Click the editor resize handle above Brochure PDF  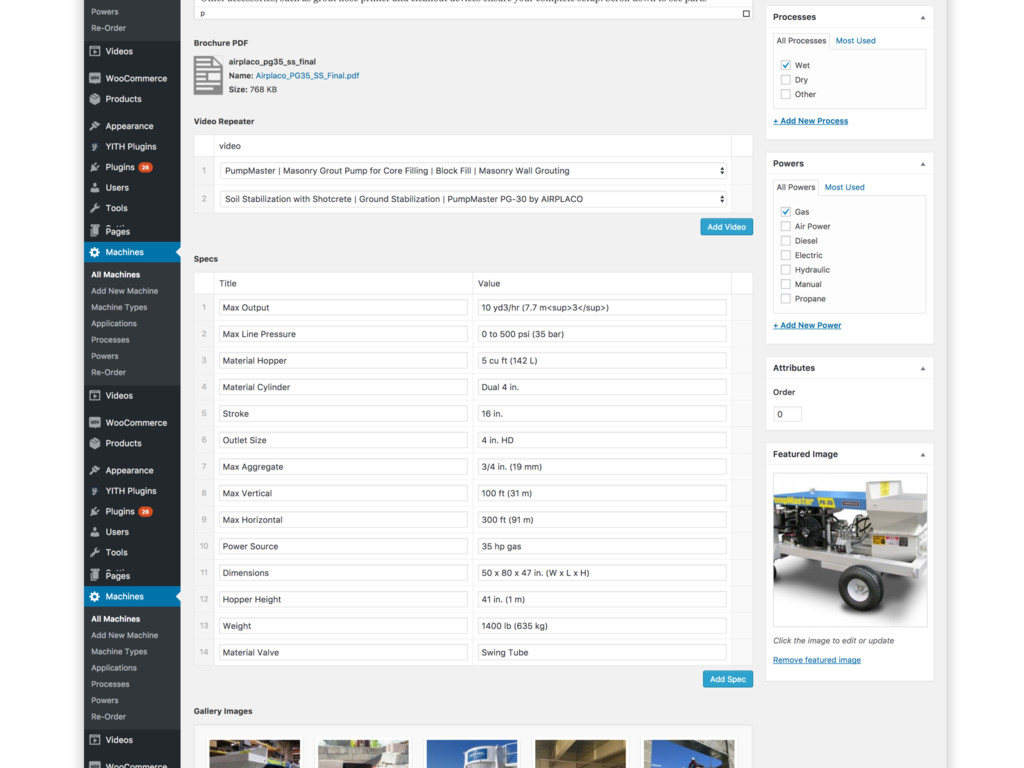[x=746, y=14]
